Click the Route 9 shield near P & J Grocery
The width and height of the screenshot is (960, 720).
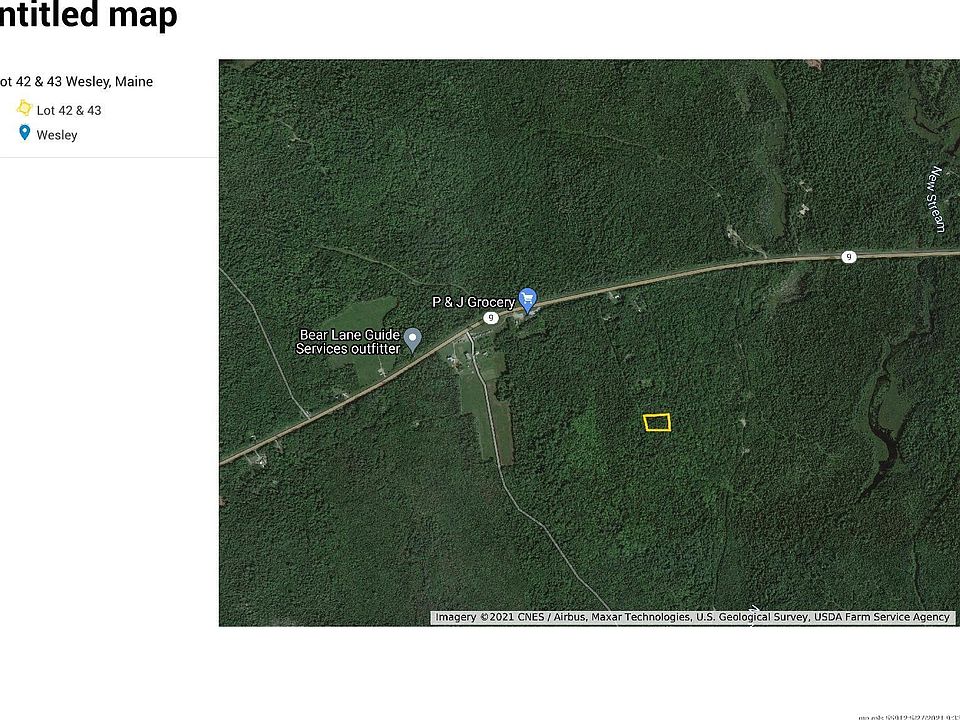click(x=490, y=318)
